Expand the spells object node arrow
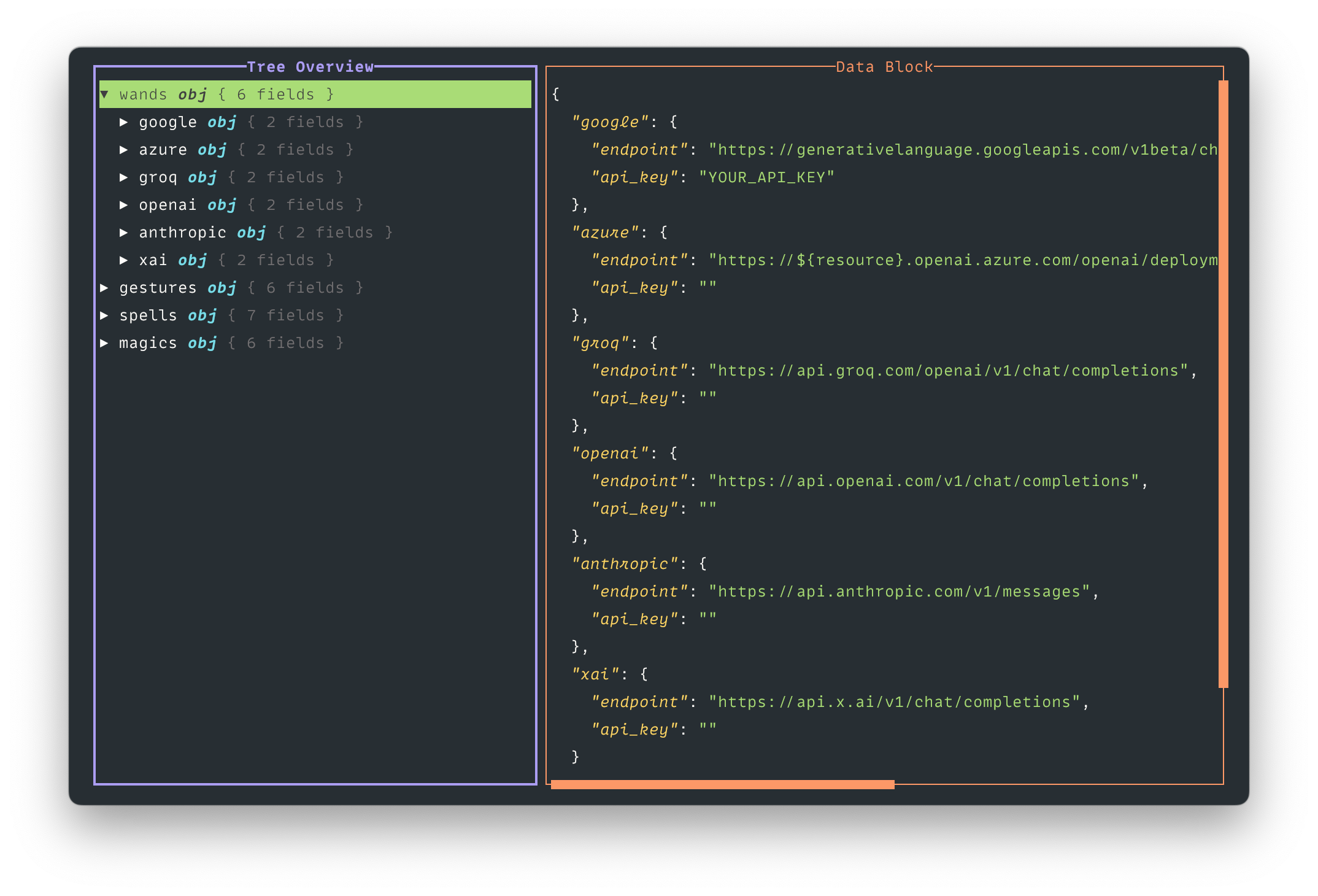The width and height of the screenshot is (1318, 896). pos(104,315)
